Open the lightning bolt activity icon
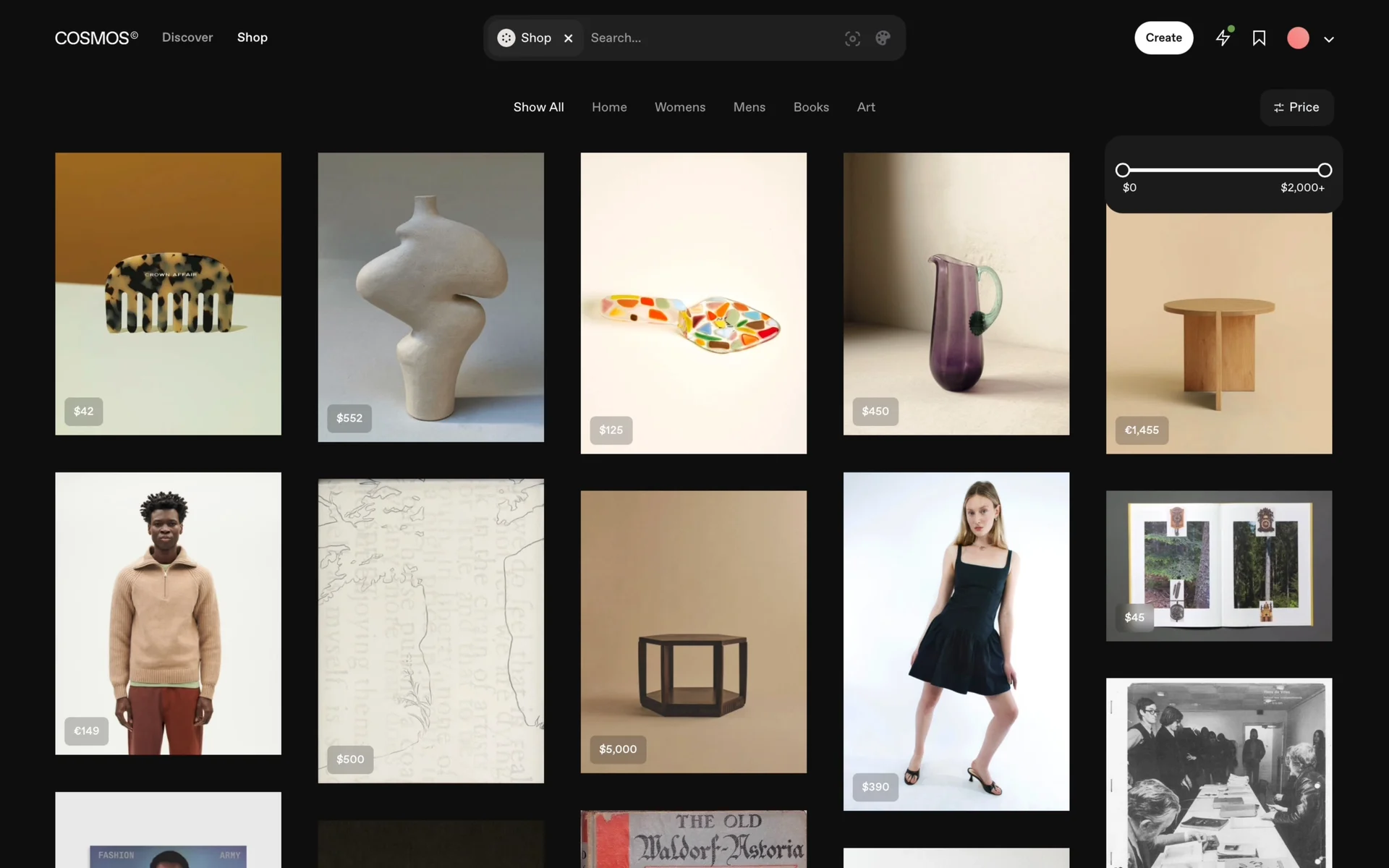This screenshot has height=868, width=1389. (1223, 38)
